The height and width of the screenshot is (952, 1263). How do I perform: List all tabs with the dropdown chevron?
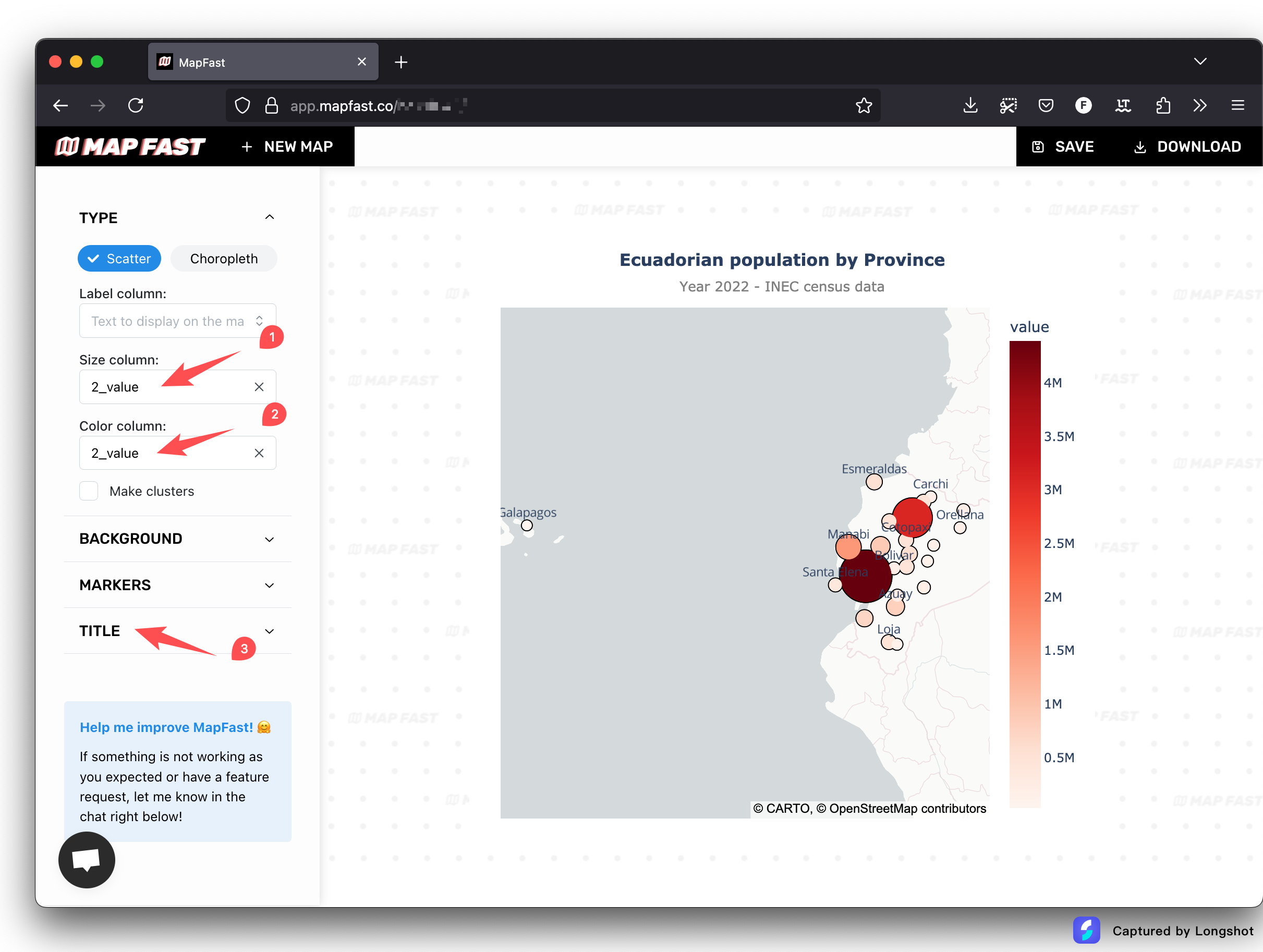(x=1200, y=62)
